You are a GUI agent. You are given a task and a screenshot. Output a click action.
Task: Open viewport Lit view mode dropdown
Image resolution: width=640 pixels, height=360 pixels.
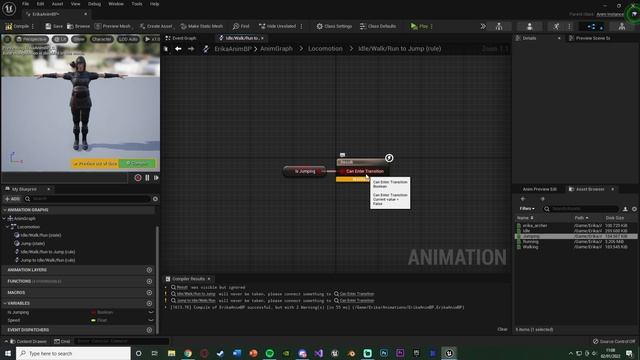click(60, 39)
